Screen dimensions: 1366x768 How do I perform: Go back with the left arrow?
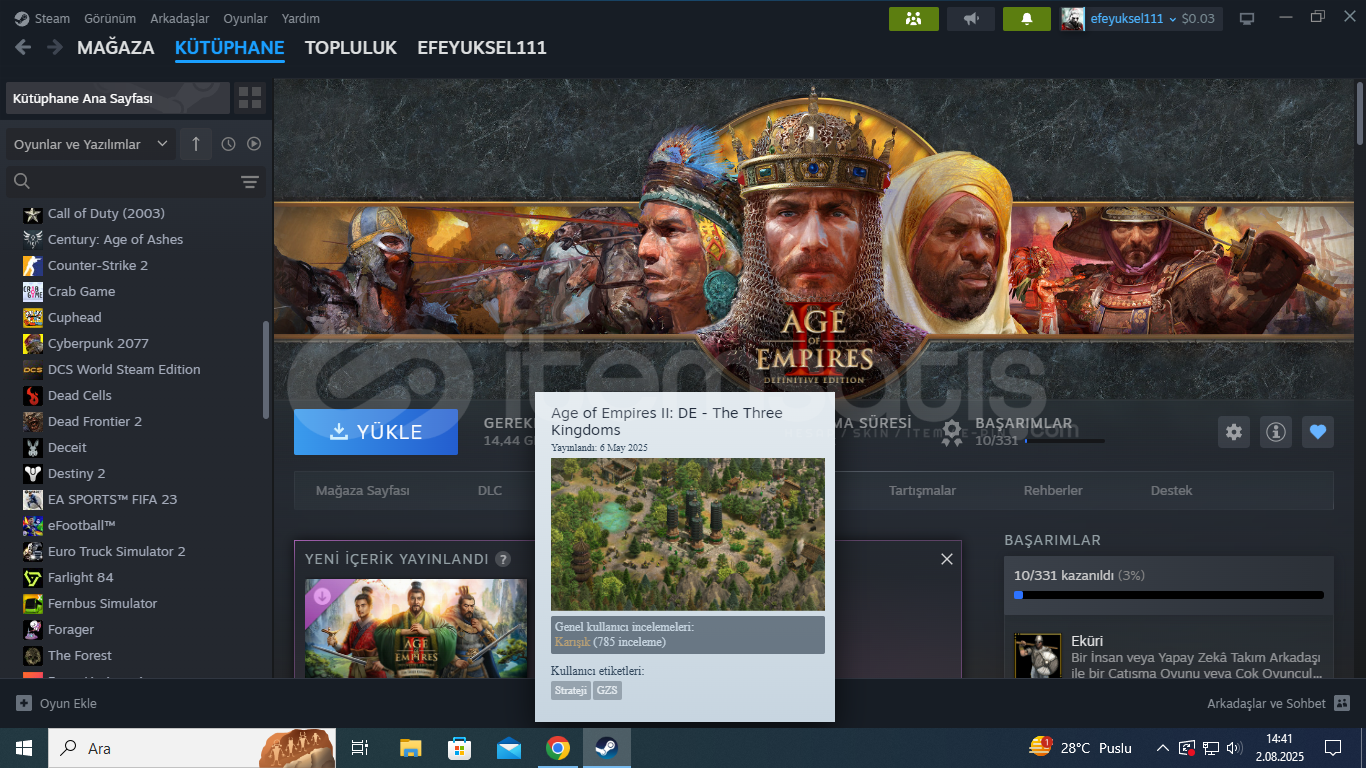click(x=23, y=47)
